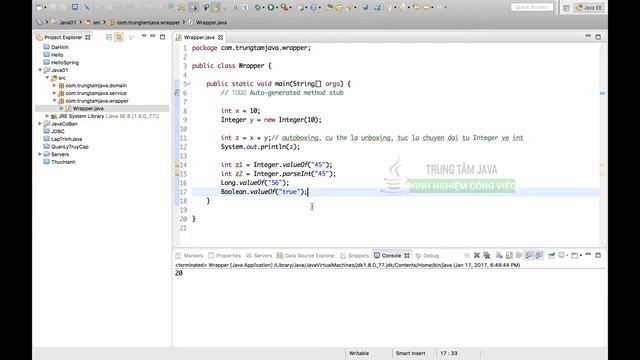The image size is (640, 360).
Task: Click warning marker on line 14
Action: point(177,165)
